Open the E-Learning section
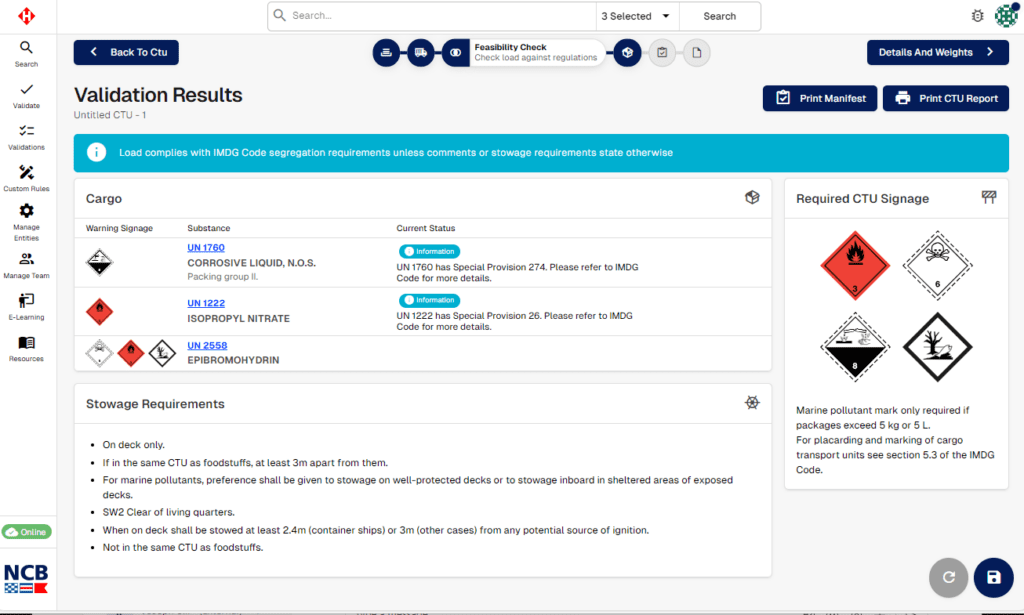 click(x=27, y=306)
